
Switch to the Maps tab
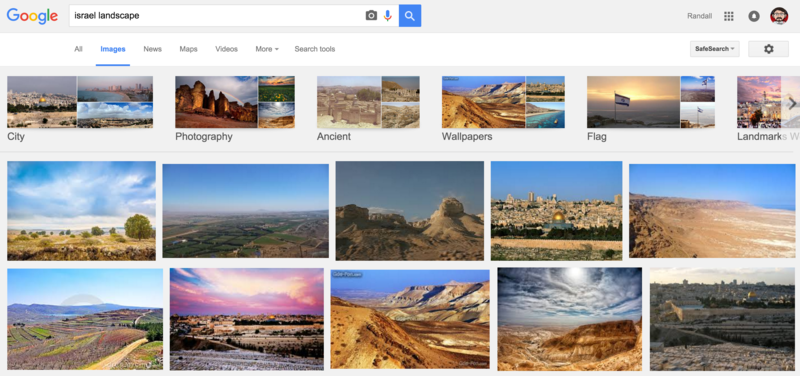pyautogui.click(x=188, y=49)
